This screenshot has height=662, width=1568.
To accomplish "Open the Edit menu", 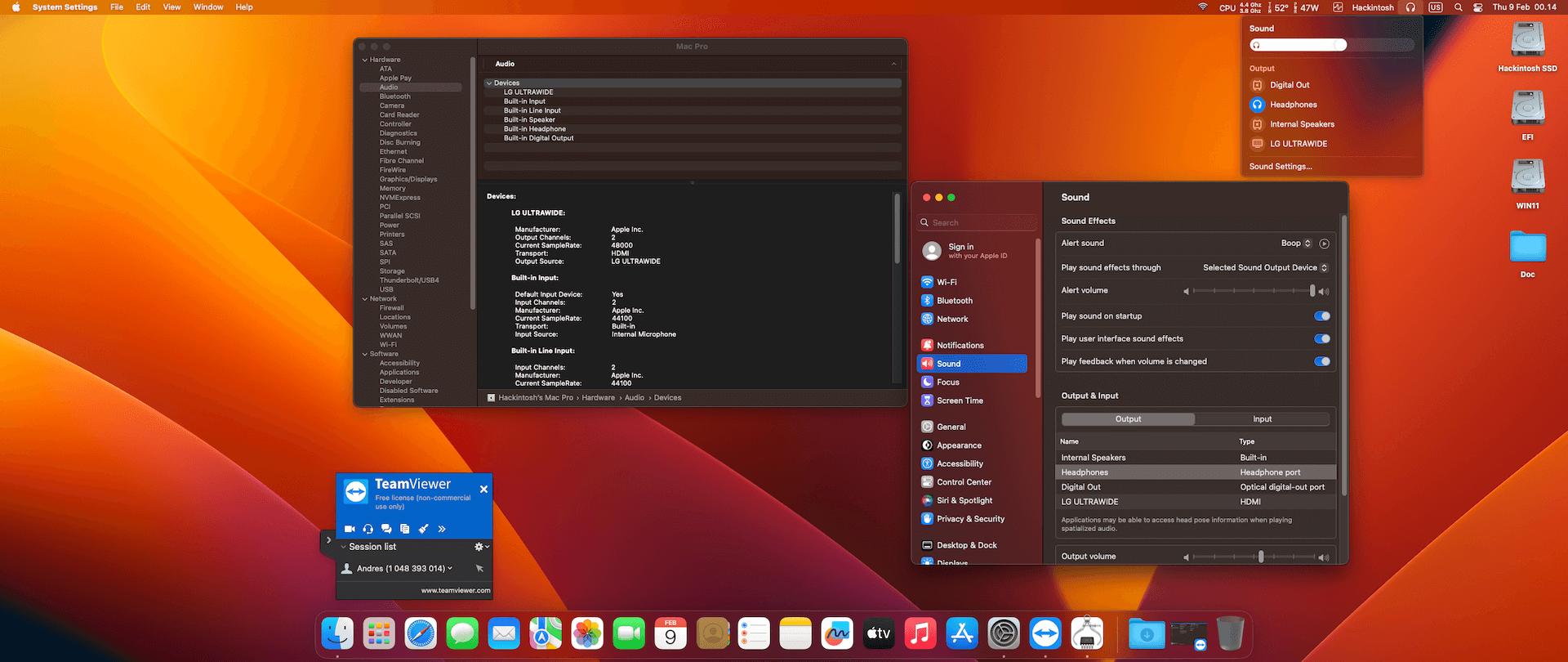I will pyautogui.click(x=143, y=7).
